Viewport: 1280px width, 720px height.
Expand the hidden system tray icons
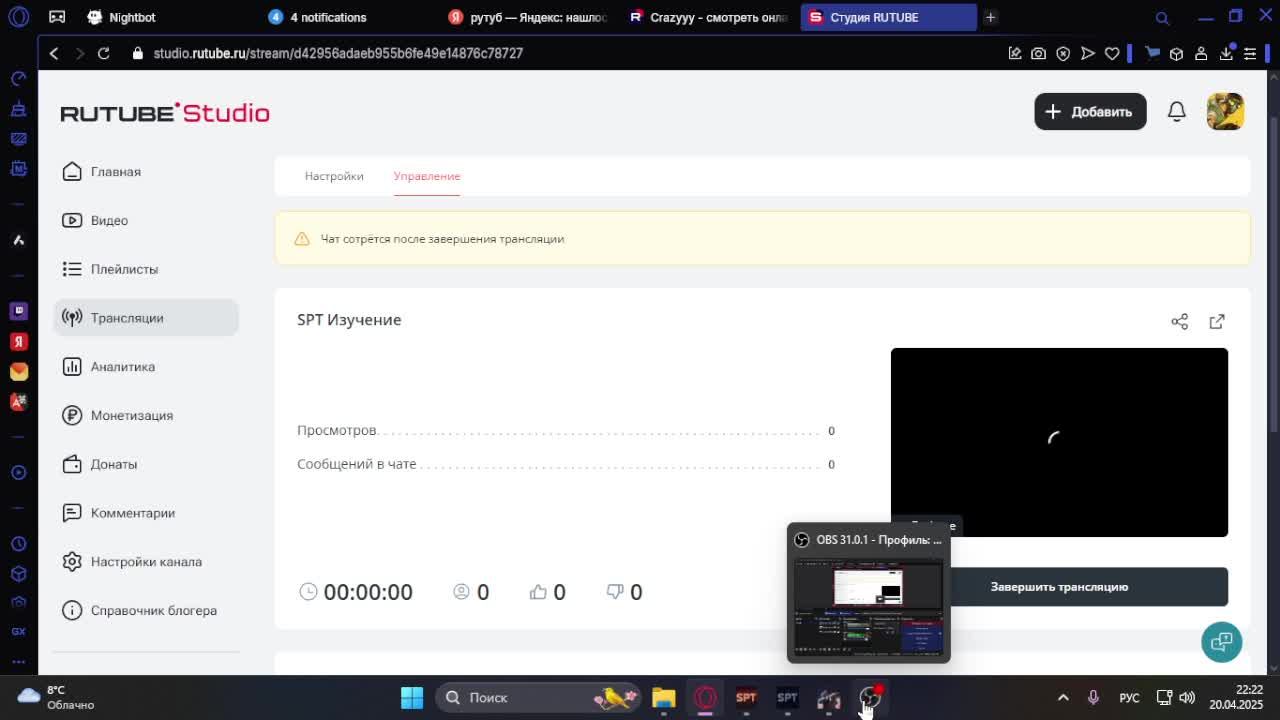[1063, 698]
